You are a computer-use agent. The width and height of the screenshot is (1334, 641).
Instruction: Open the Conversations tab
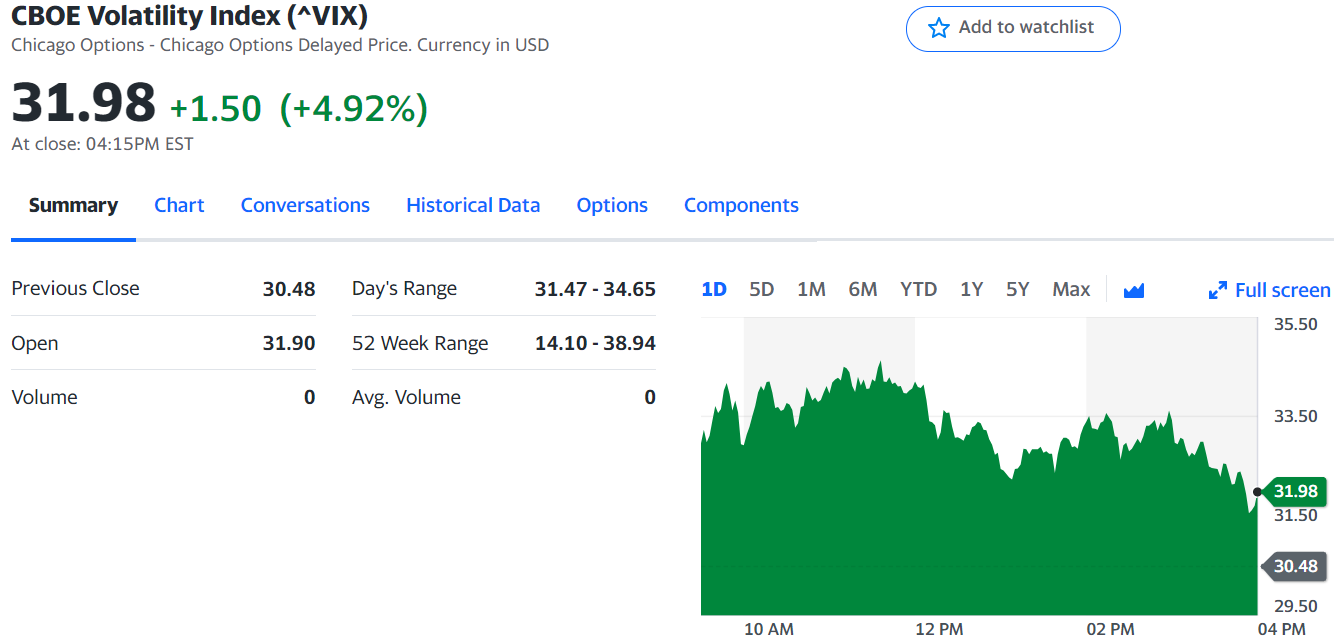pos(305,205)
